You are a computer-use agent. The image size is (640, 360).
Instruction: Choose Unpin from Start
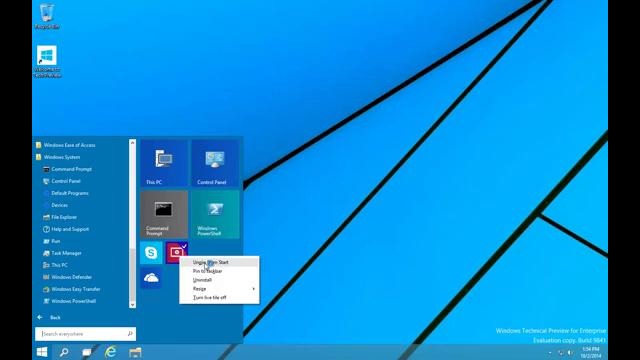click(x=219, y=262)
